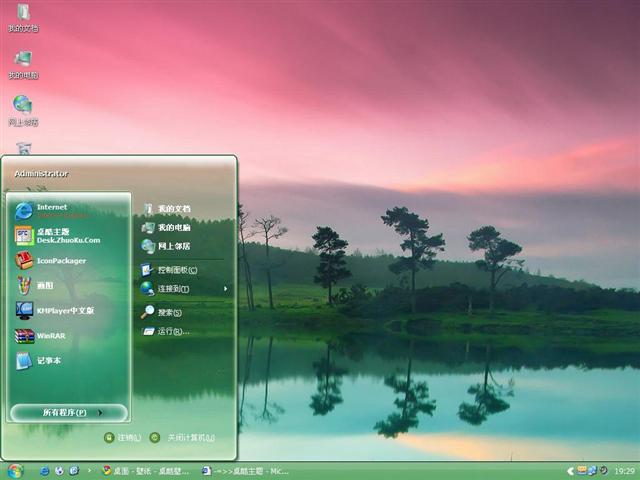Launch Internet Explorer from Quick Launch
The width and height of the screenshot is (640, 480).
point(44,471)
